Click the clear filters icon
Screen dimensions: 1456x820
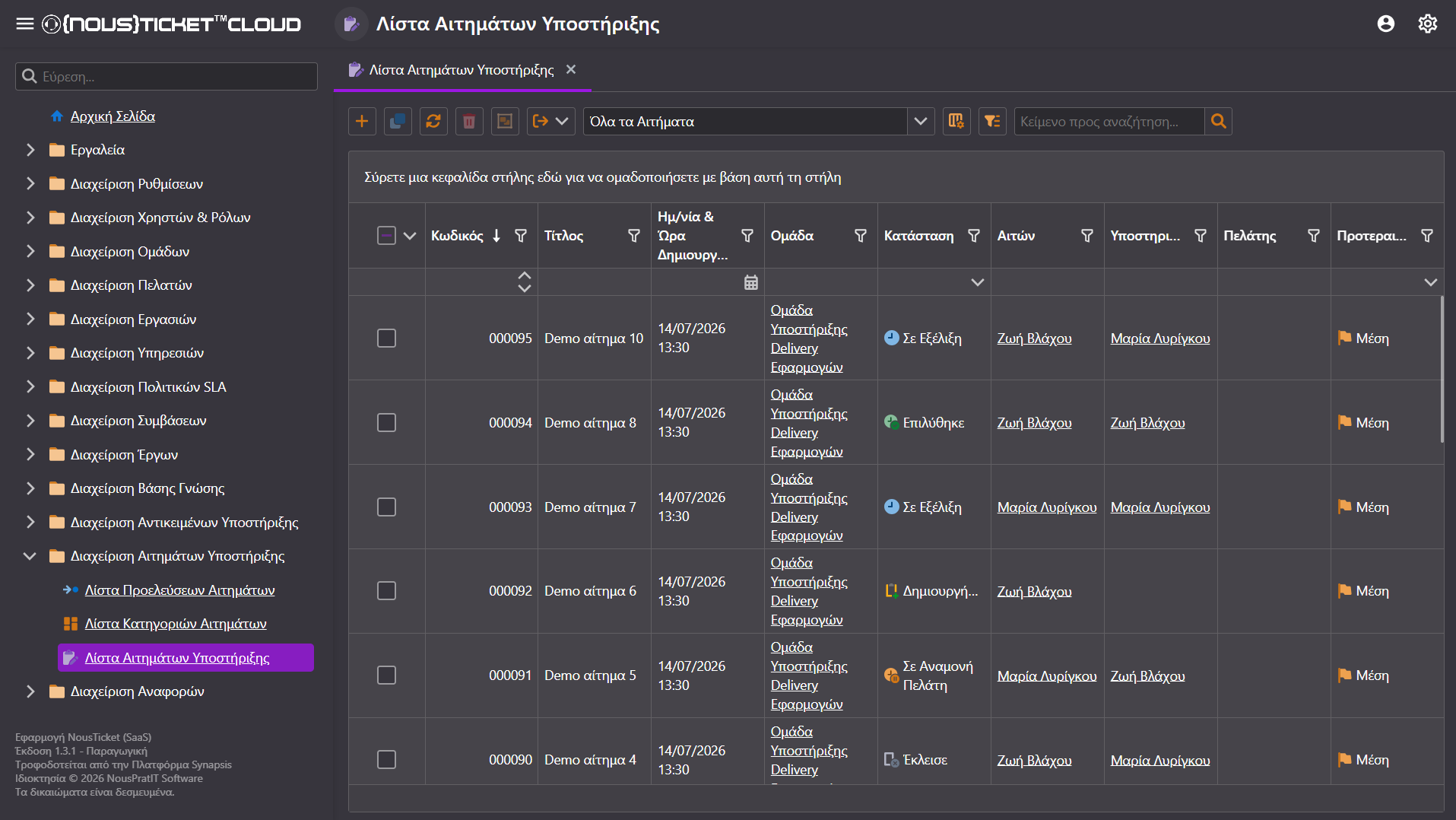(992, 122)
